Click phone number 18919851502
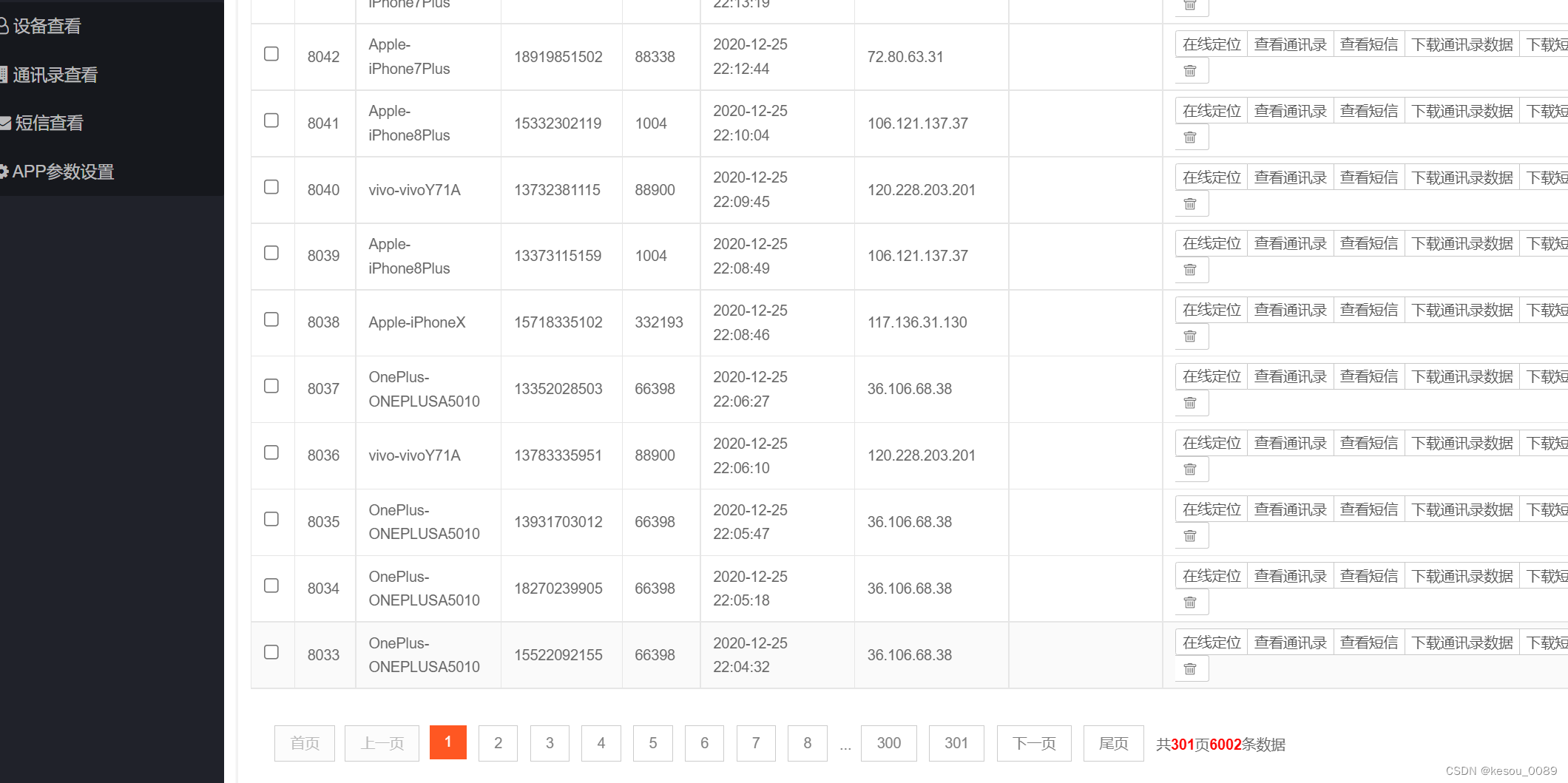 (558, 57)
